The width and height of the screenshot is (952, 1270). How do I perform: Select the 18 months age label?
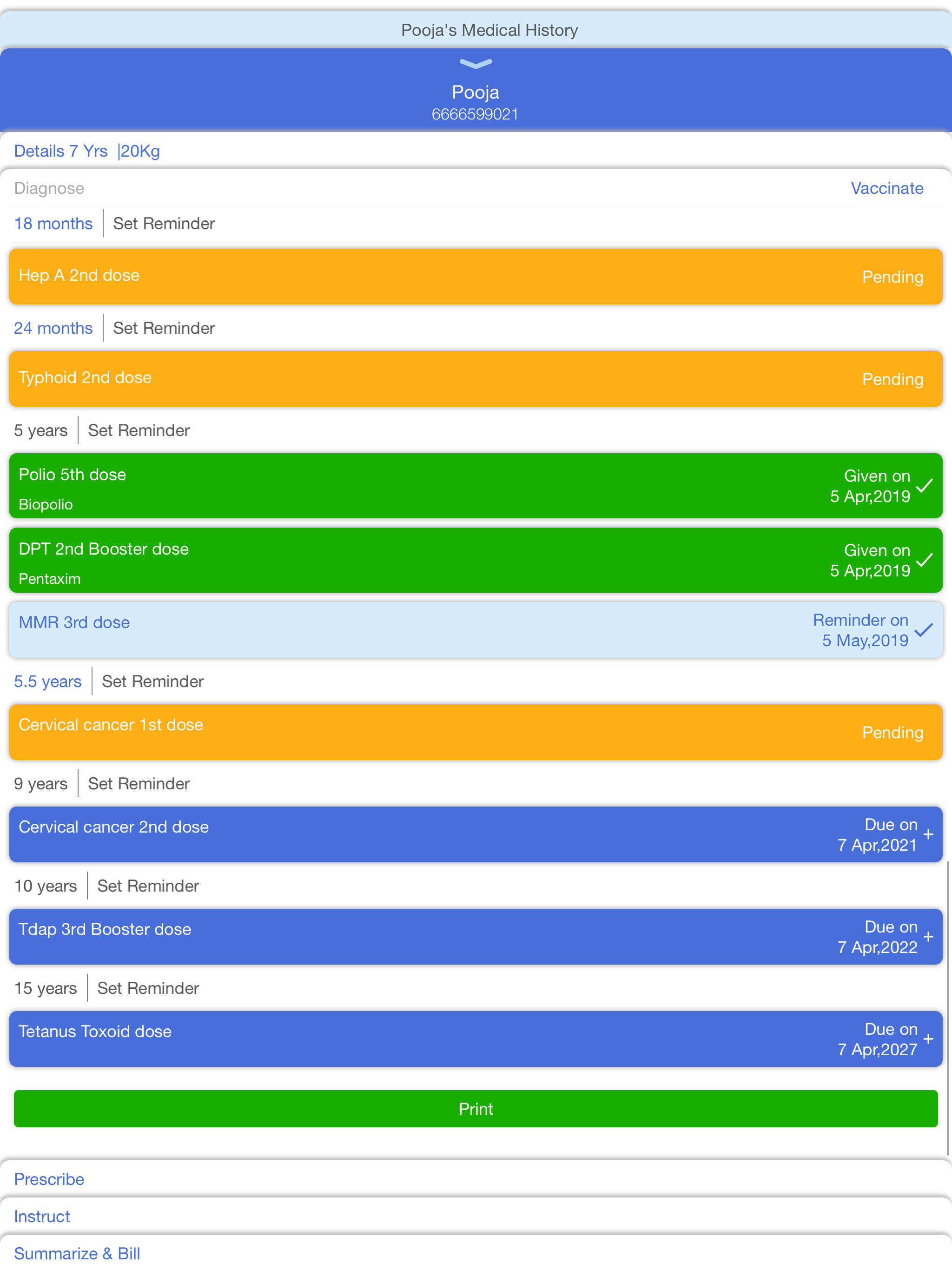point(53,223)
